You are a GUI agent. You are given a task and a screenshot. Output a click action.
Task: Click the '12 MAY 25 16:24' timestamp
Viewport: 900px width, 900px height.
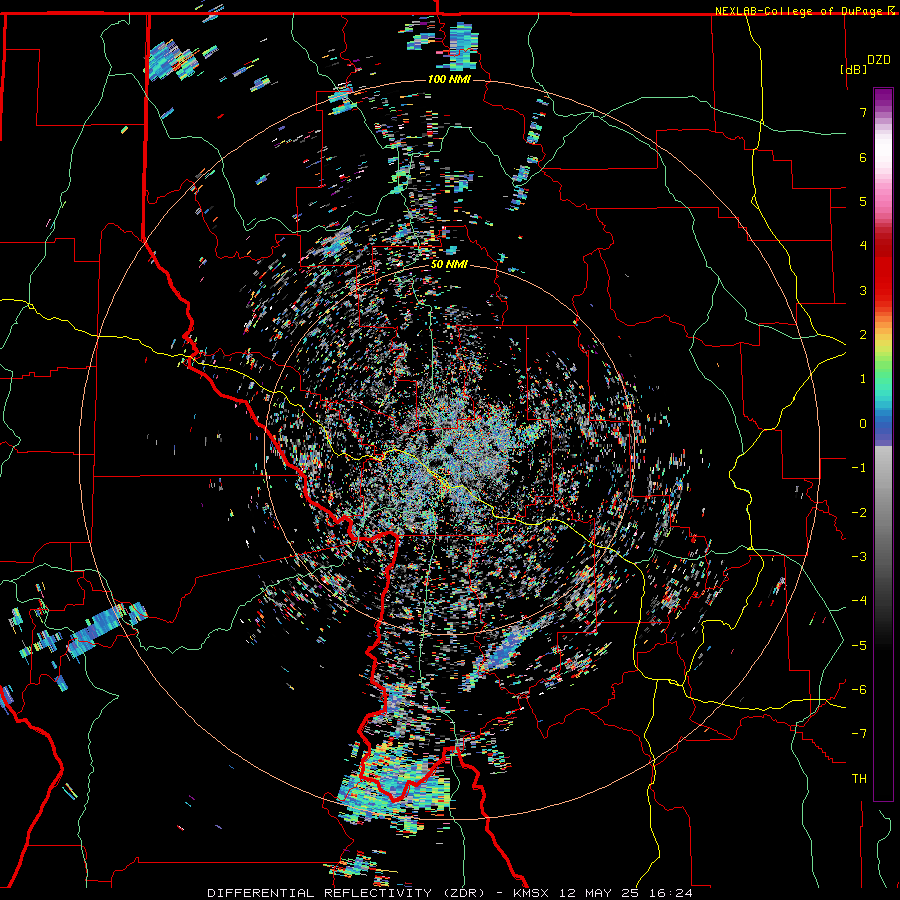click(x=624, y=893)
